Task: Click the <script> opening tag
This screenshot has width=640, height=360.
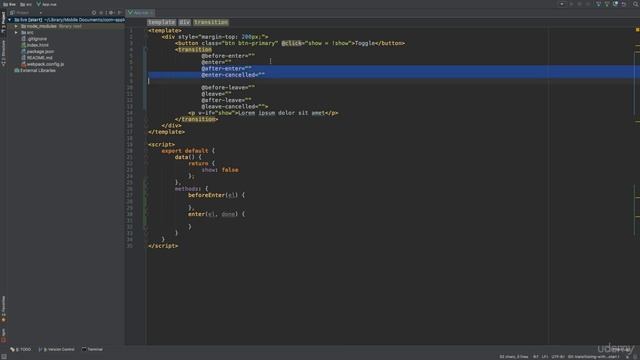Action: coord(161,144)
